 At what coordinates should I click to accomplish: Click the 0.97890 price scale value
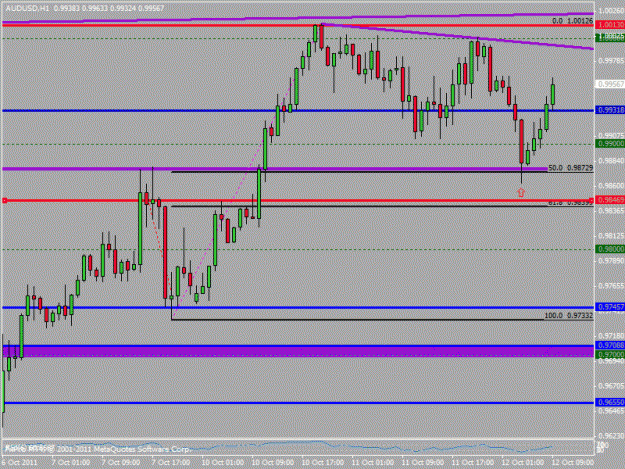[611, 261]
